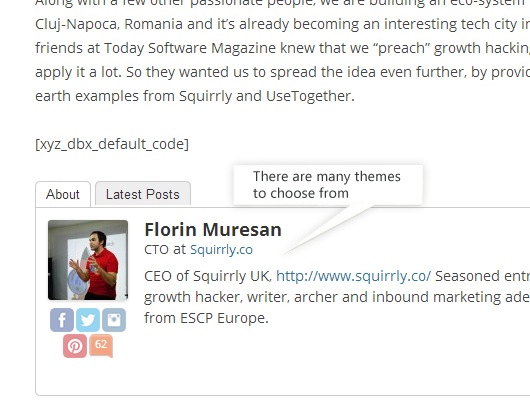Click Florin Muresan's profile photo
The width and height of the screenshot is (530, 405).
(88, 260)
